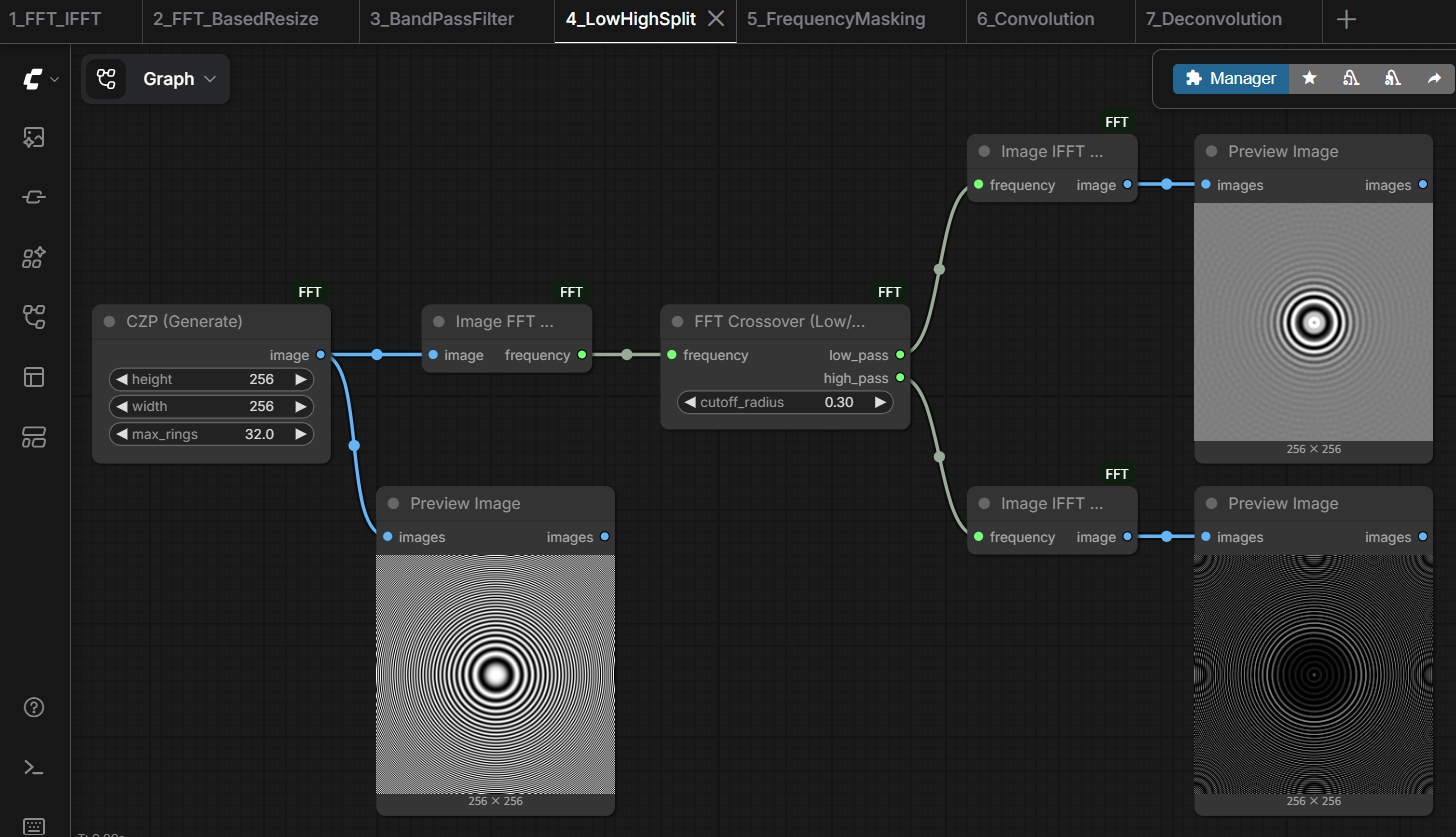The width and height of the screenshot is (1456, 837).
Task: Open the ComfyUI logo main menu
Action: click(x=33, y=79)
